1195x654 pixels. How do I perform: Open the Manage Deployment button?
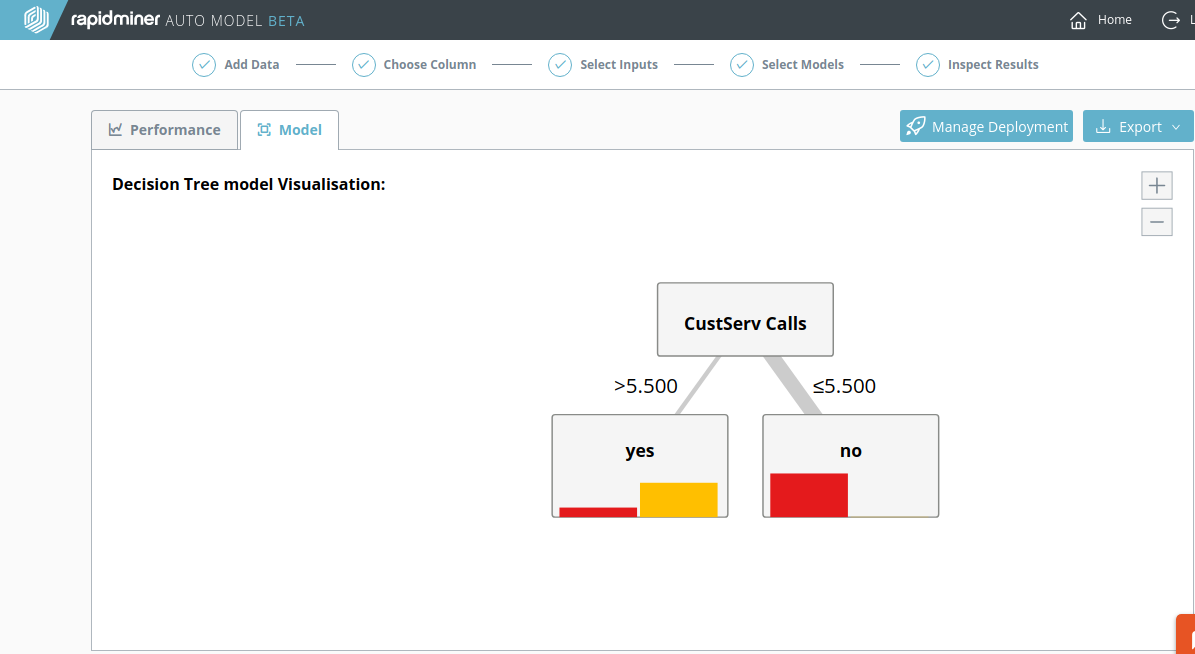[x=986, y=127]
